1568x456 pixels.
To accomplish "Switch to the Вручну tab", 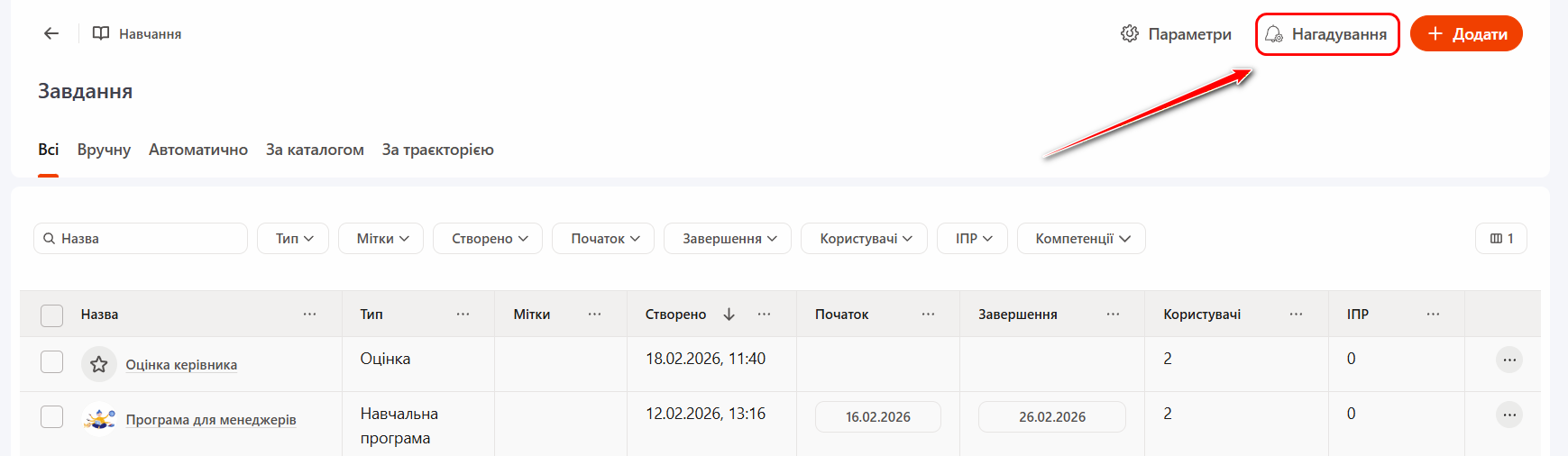I will [x=104, y=150].
